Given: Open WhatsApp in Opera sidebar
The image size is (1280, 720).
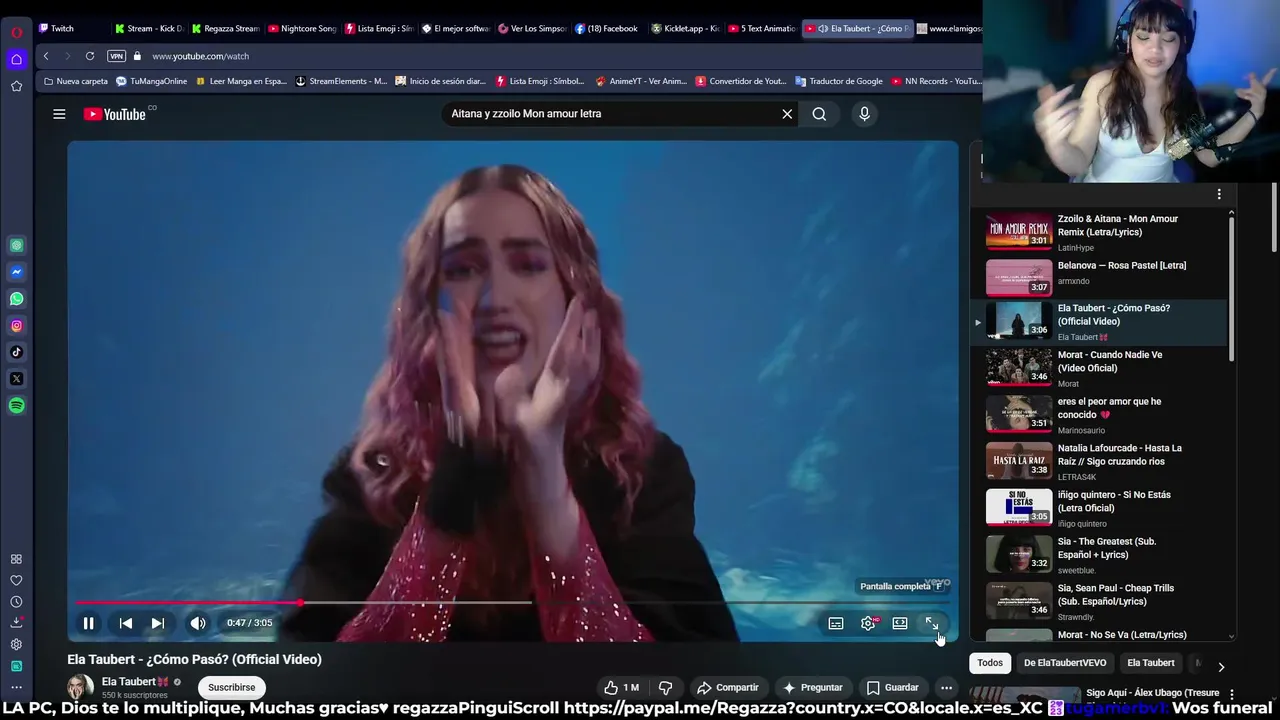Looking at the screenshot, I should click(16, 299).
